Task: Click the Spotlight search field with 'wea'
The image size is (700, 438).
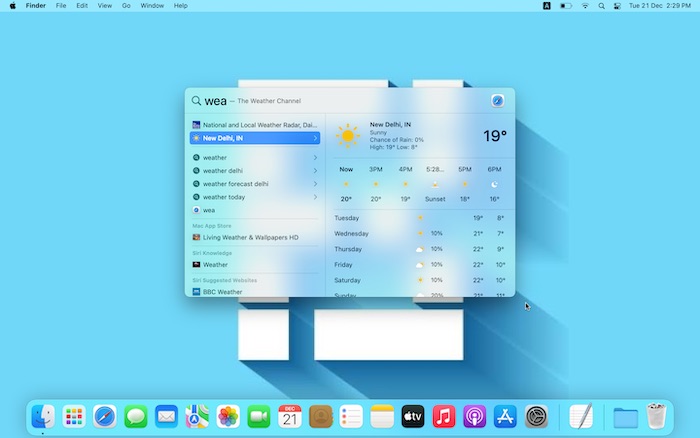Action: [x=339, y=101]
